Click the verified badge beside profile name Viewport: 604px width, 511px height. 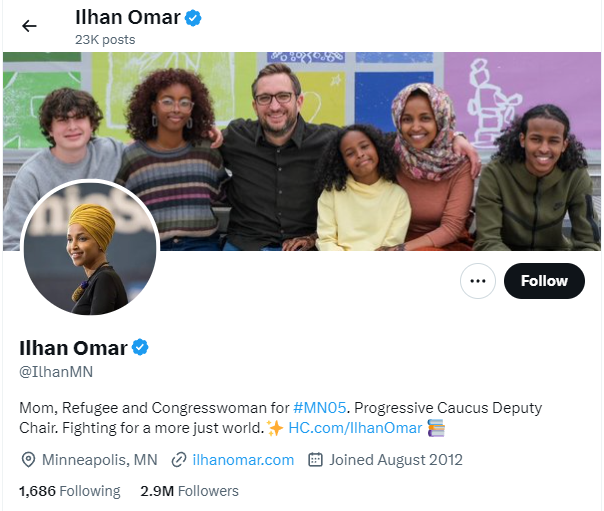pyautogui.click(x=140, y=347)
